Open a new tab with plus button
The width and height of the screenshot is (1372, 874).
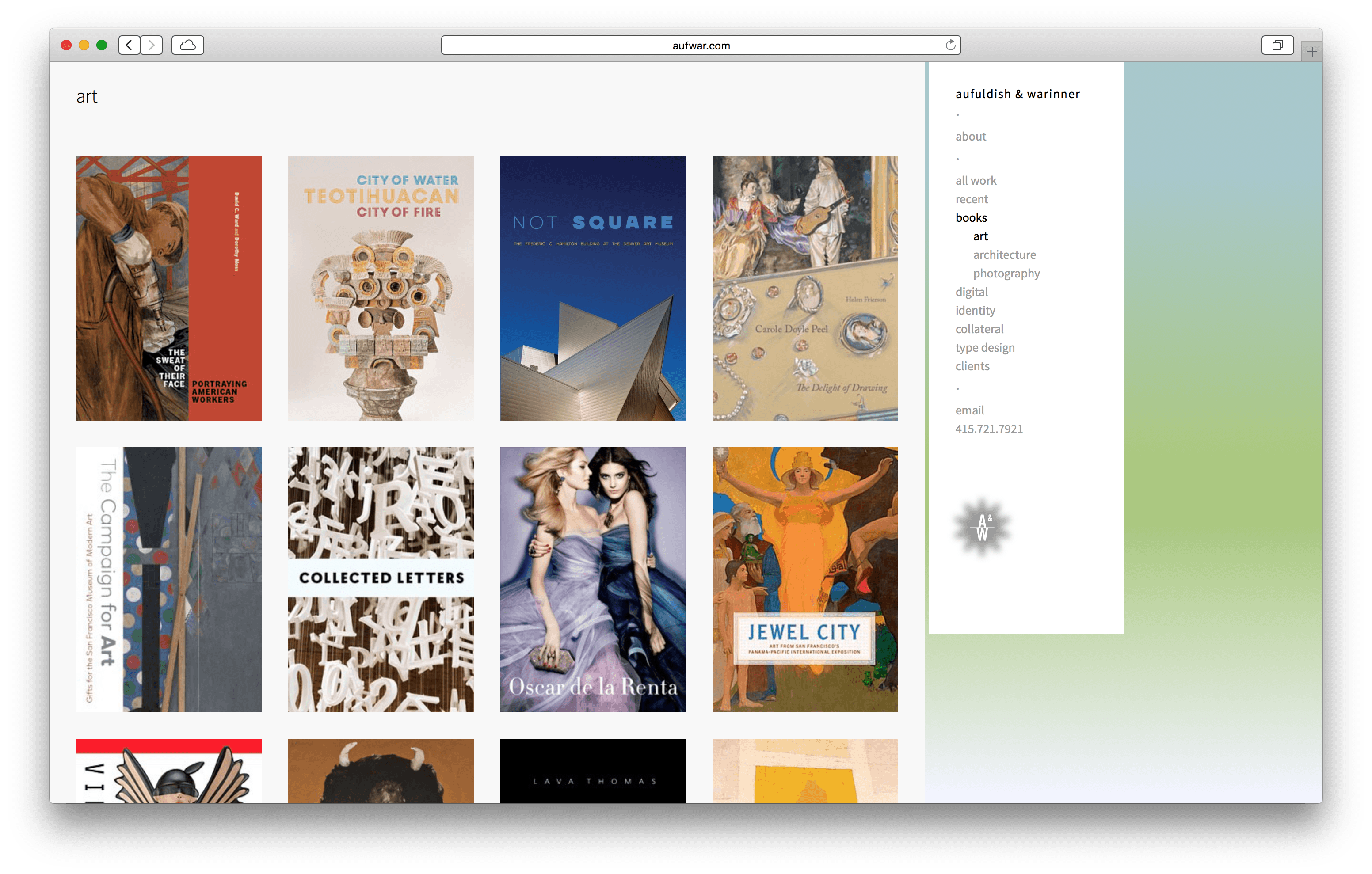[x=1311, y=52]
